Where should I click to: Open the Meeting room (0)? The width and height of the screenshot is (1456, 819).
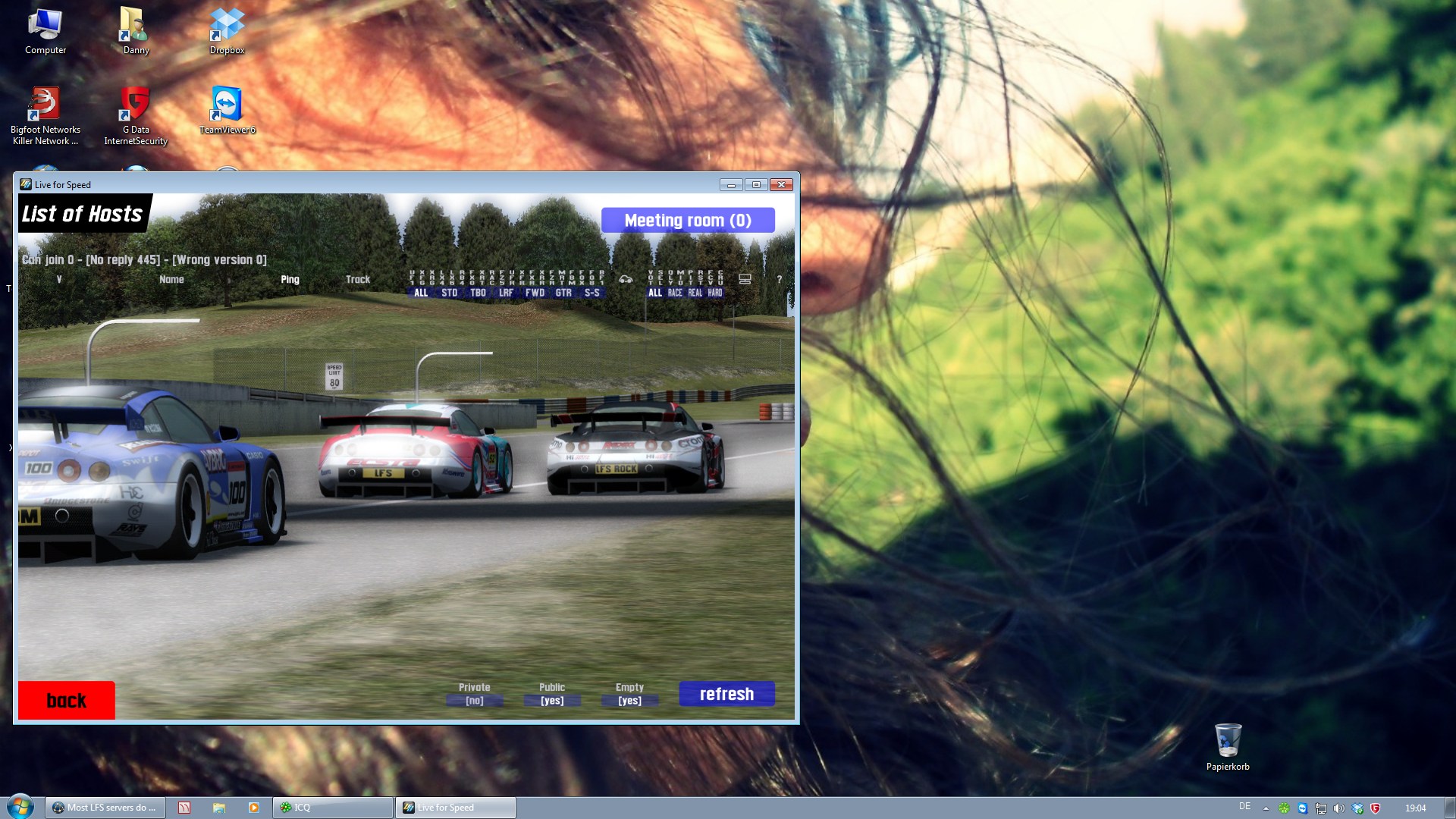point(688,221)
